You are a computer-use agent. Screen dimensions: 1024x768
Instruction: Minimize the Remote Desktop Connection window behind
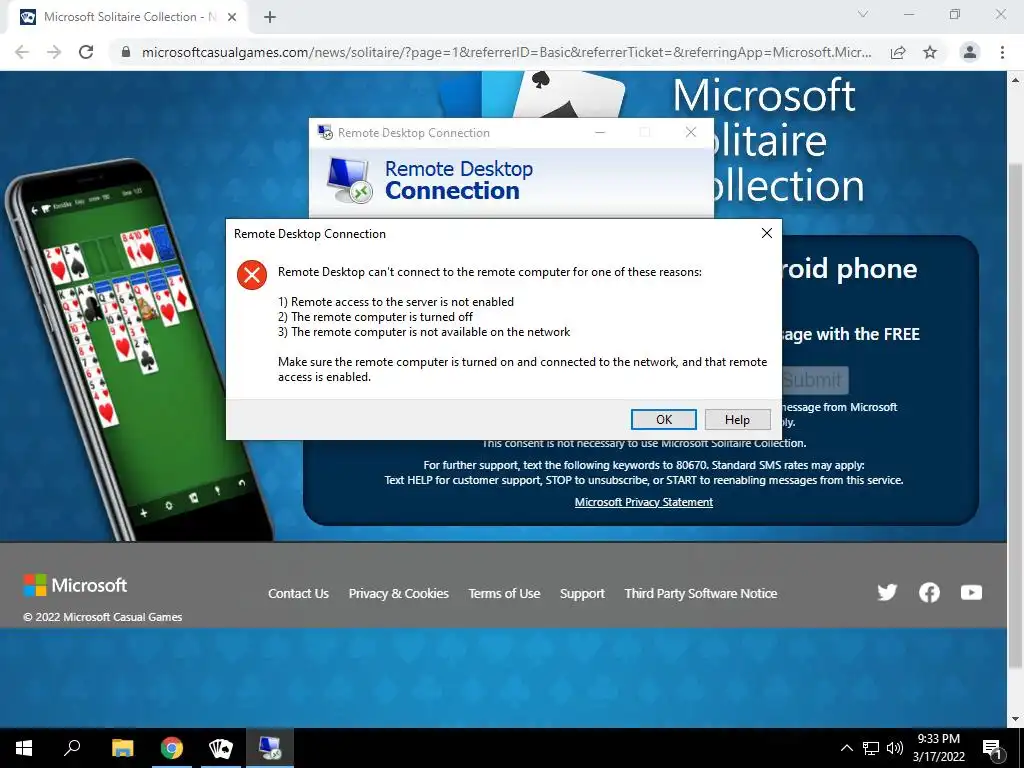[600, 133]
